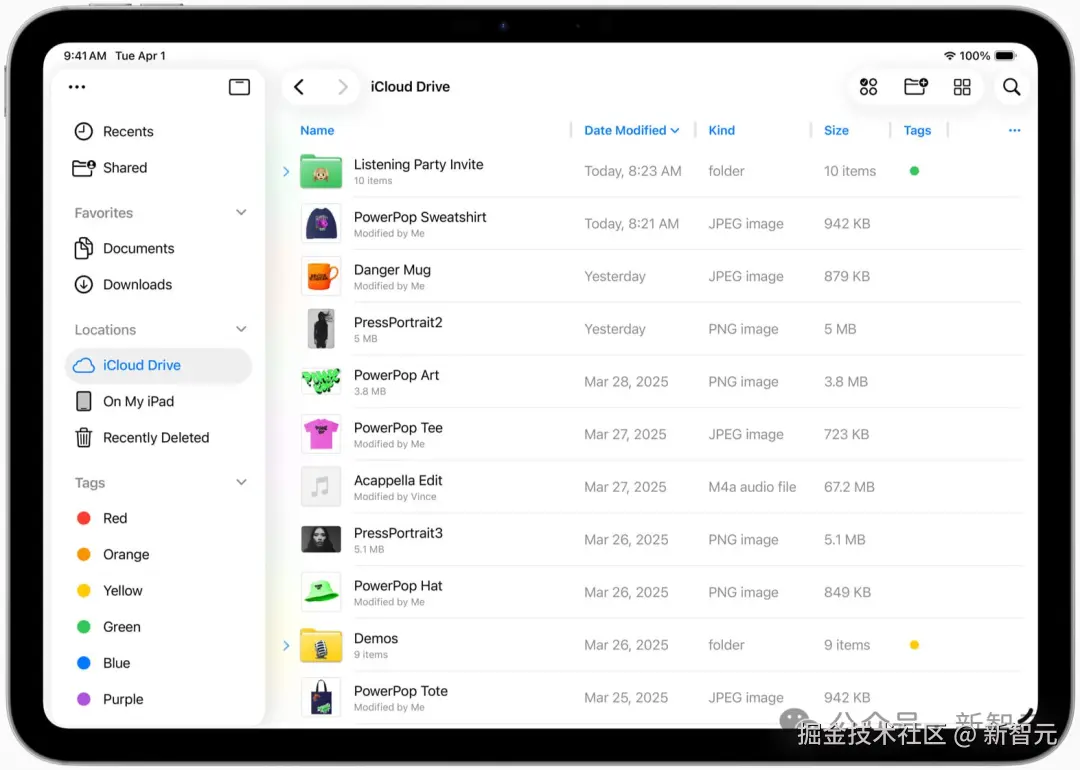Screen dimensions: 1080x770
Task: Sort by the Name column
Action: coord(317,130)
